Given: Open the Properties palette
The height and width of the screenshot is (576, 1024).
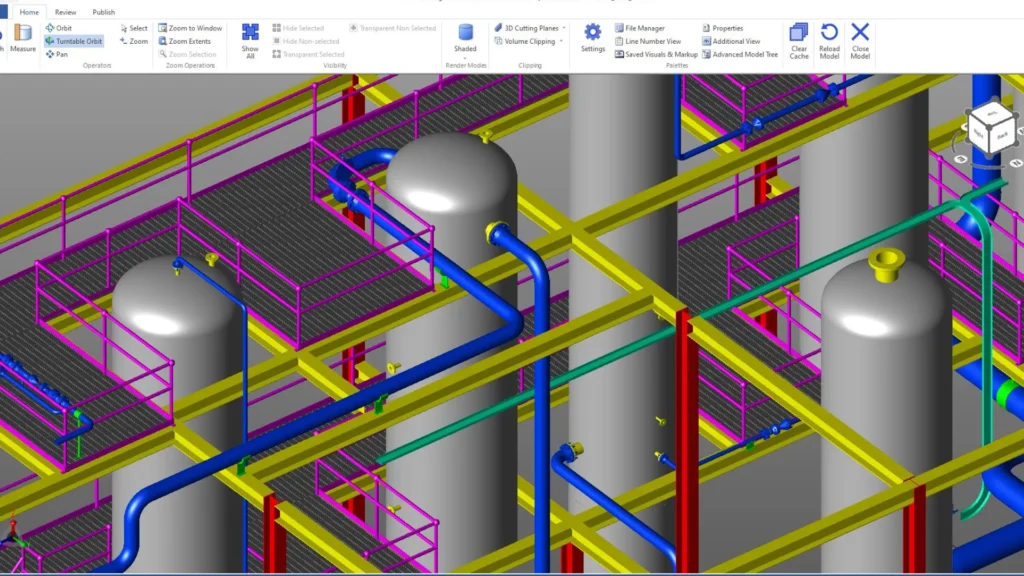Looking at the screenshot, I should (x=722, y=28).
